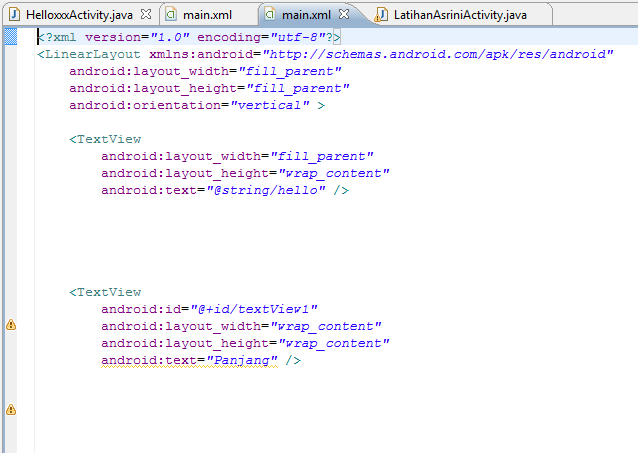Click the second TextView tag
Viewport: 638px width, 453px height.
tap(105, 292)
